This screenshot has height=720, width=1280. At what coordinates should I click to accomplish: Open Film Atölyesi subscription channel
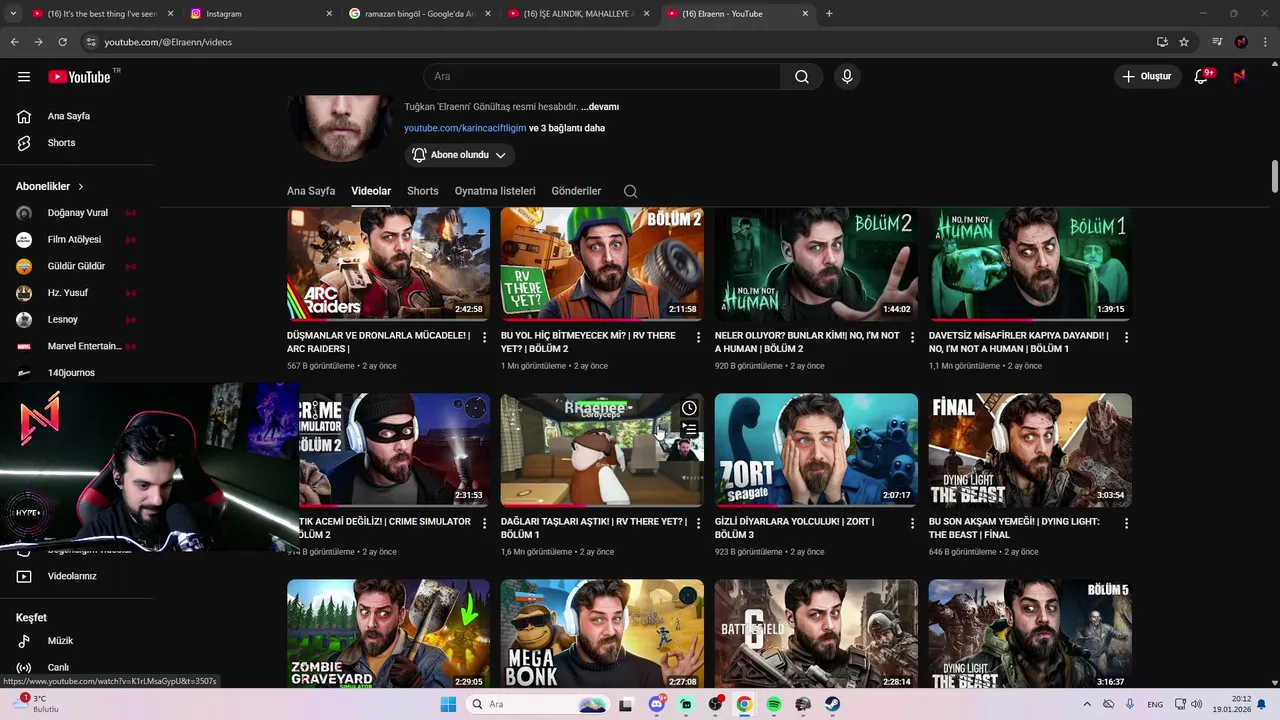pyautogui.click(x=76, y=240)
